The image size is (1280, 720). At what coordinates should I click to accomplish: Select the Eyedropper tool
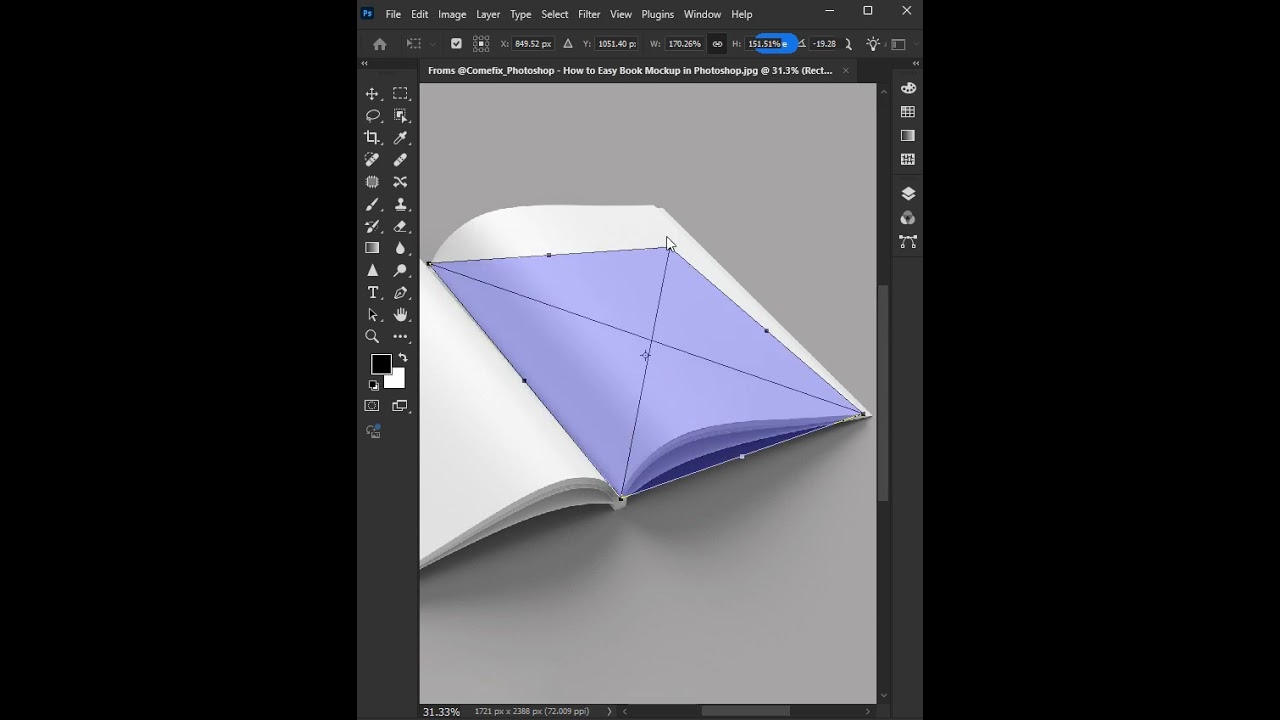[x=401, y=138]
